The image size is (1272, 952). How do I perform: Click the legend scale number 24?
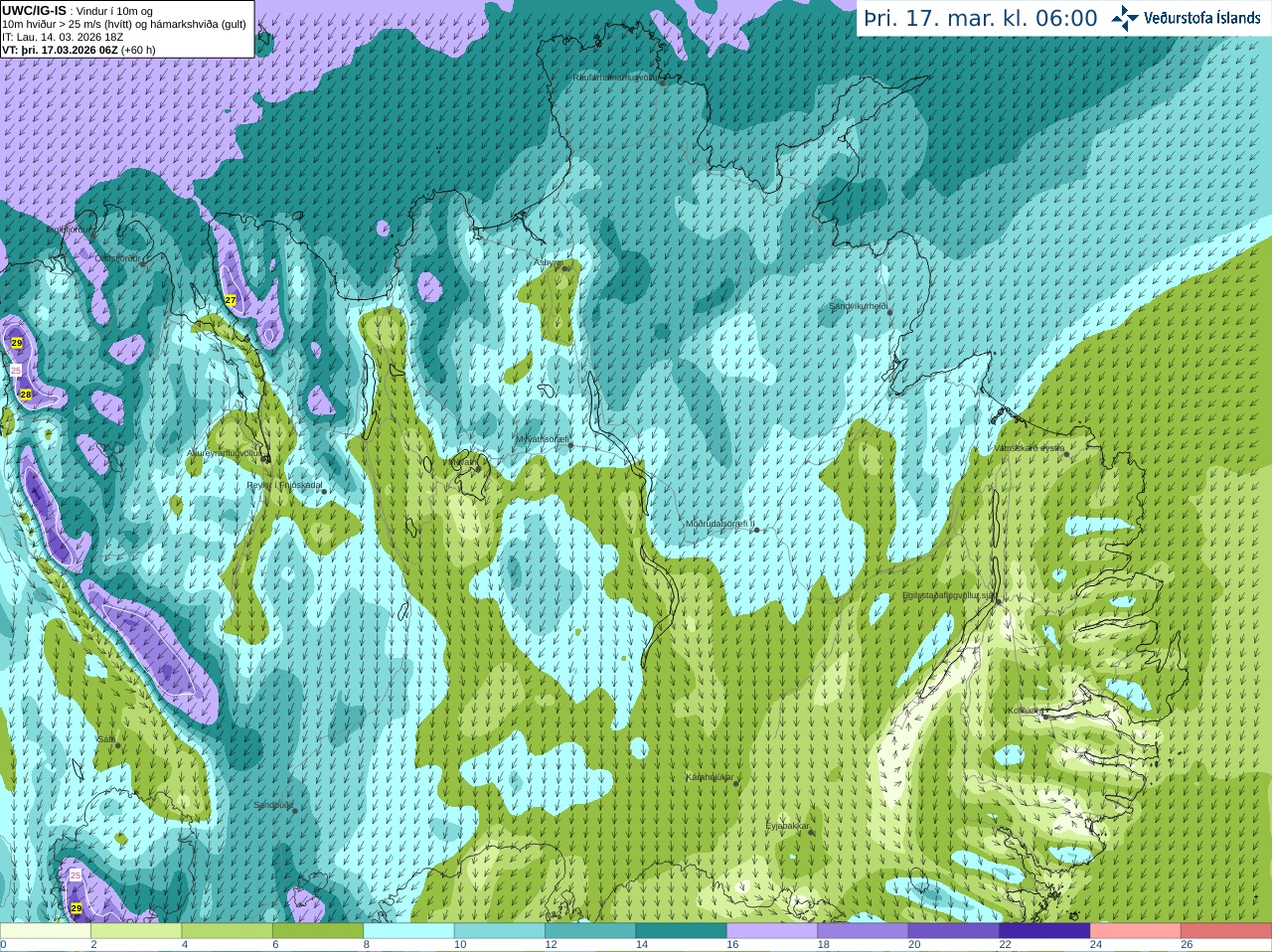tap(1096, 945)
